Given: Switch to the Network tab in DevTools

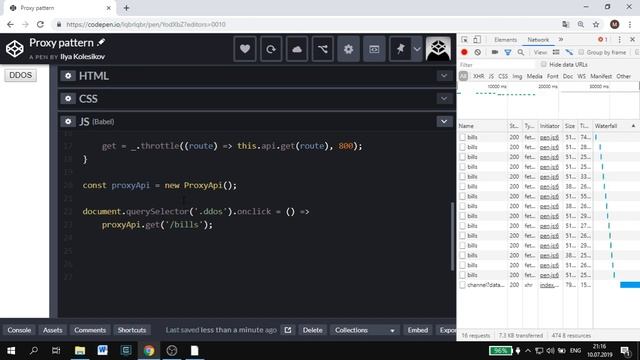Looking at the screenshot, I should point(538,40).
